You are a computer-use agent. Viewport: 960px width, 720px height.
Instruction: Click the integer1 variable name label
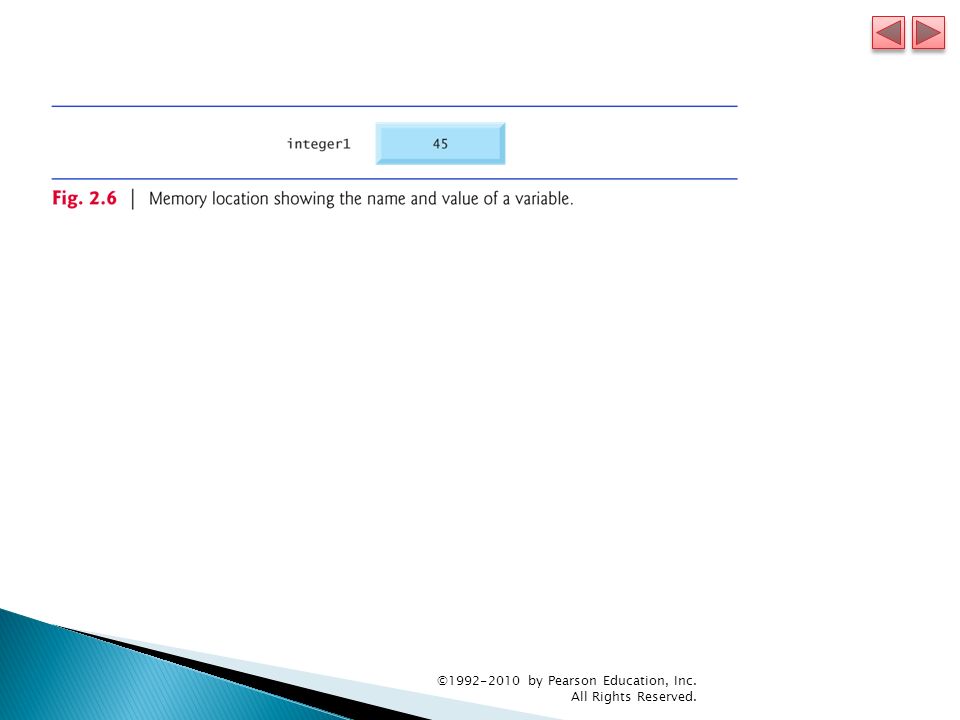(318, 144)
